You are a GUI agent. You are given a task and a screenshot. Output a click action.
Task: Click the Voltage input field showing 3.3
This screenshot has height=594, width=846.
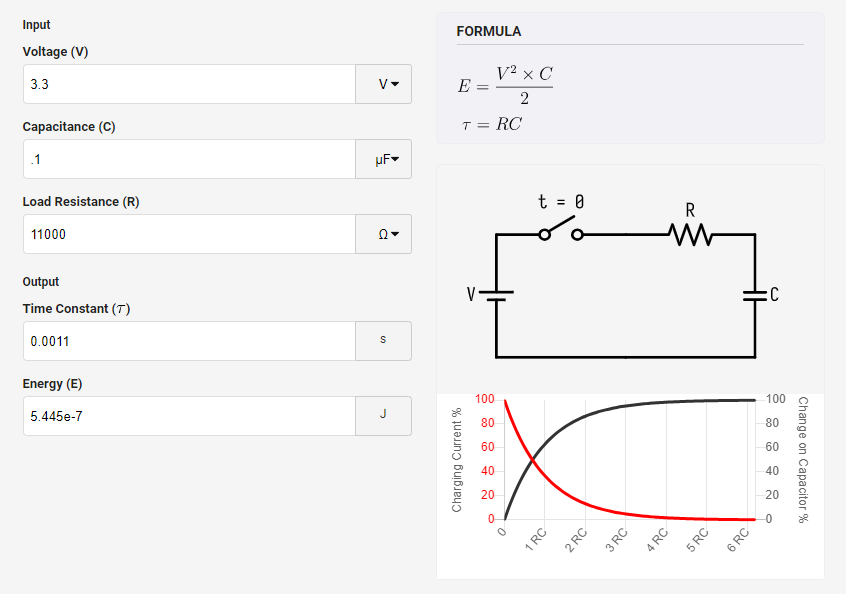click(x=189, y=84)
